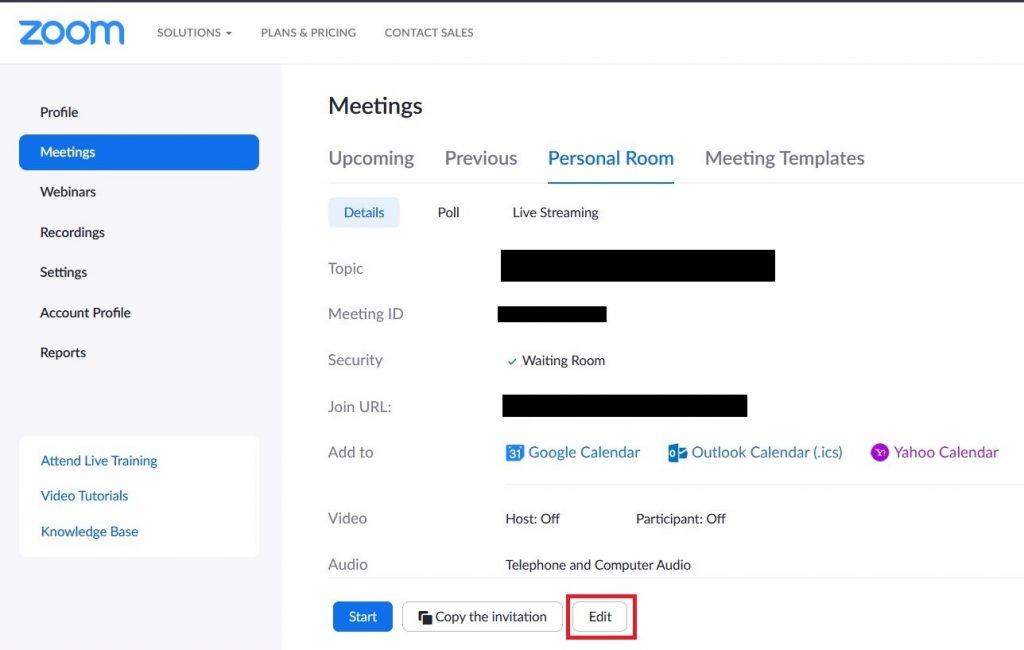Click the Edit button
Image resolution: width=1024 pixels, height=650 pixels.
pyautogui.click(x=600, y=617)
